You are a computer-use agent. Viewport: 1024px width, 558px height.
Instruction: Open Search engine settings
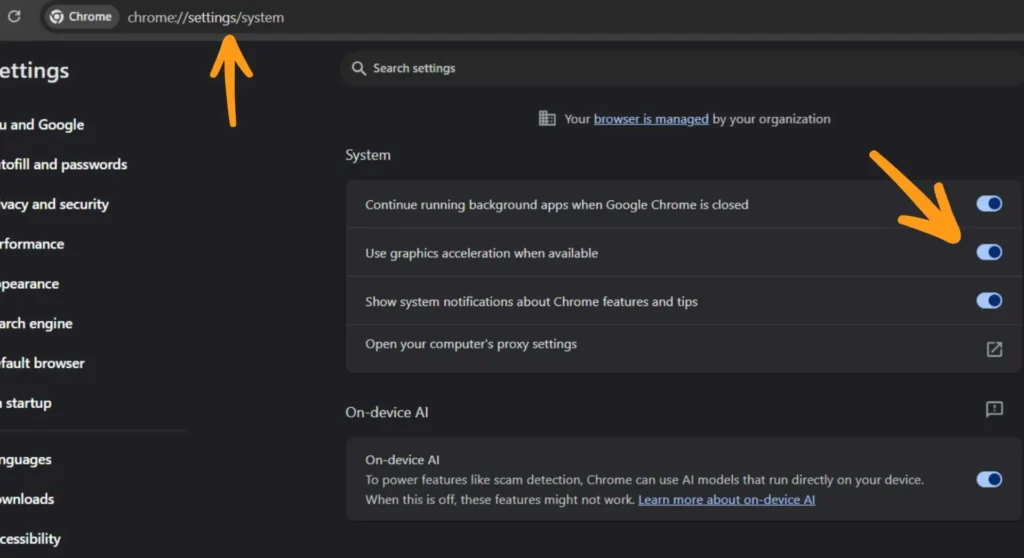(x=36, y=323)
